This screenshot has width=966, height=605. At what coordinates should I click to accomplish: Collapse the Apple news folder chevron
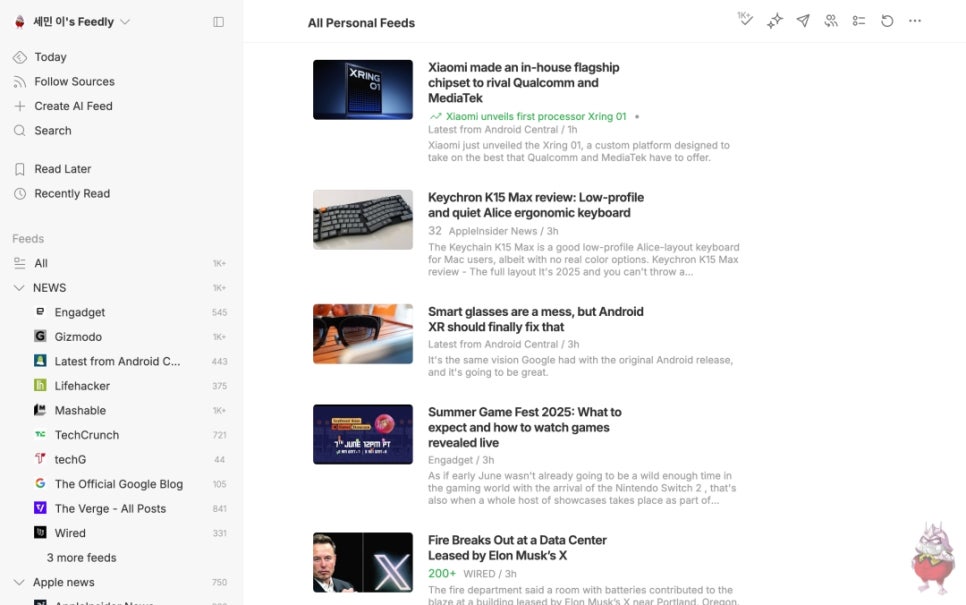click(x=19, y=582)
